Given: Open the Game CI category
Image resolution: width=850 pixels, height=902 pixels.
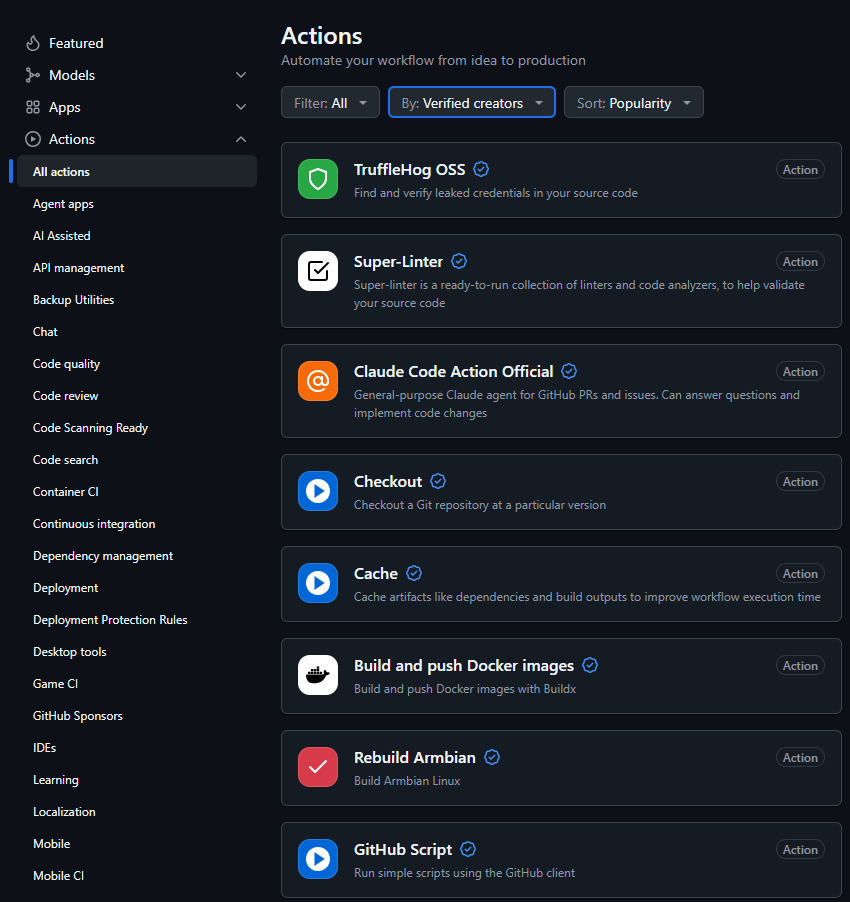Looking at the screenshot, I should tap(55, 684).
